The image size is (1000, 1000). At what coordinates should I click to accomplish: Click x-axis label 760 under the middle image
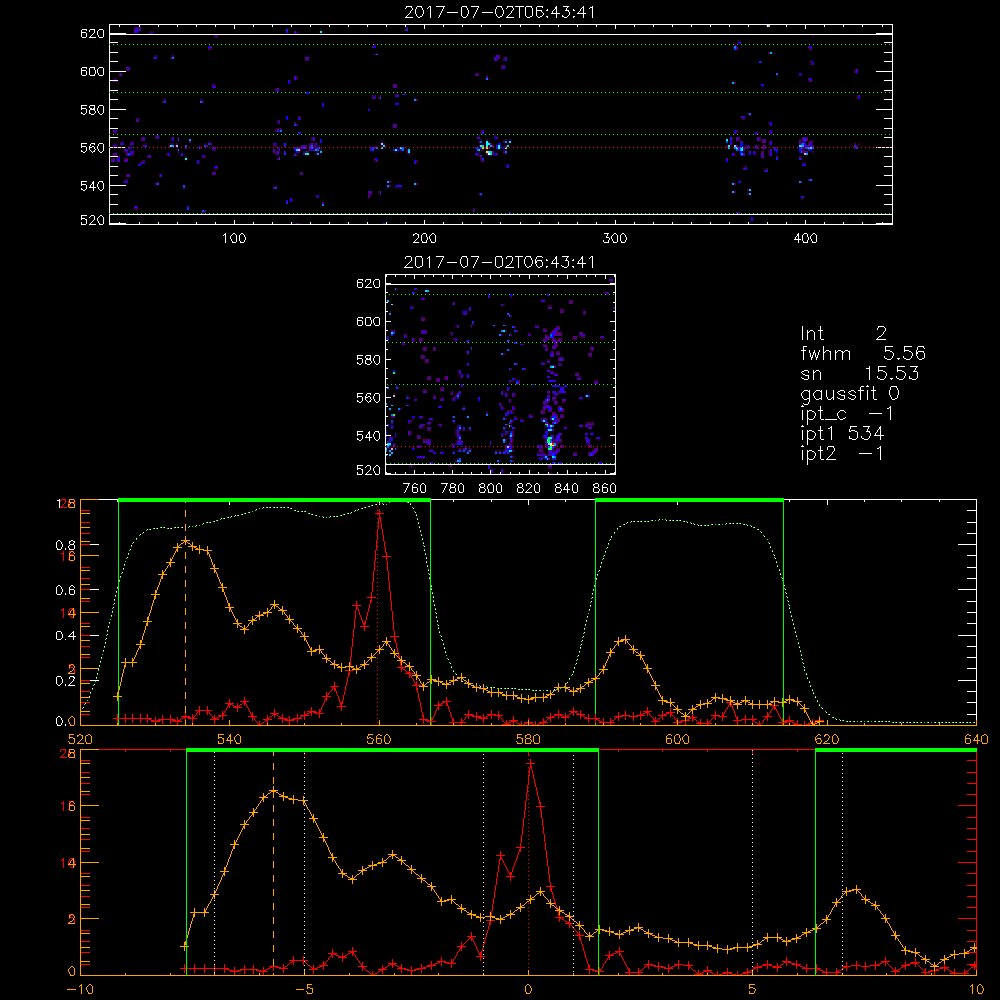click(x=415, y=489)
